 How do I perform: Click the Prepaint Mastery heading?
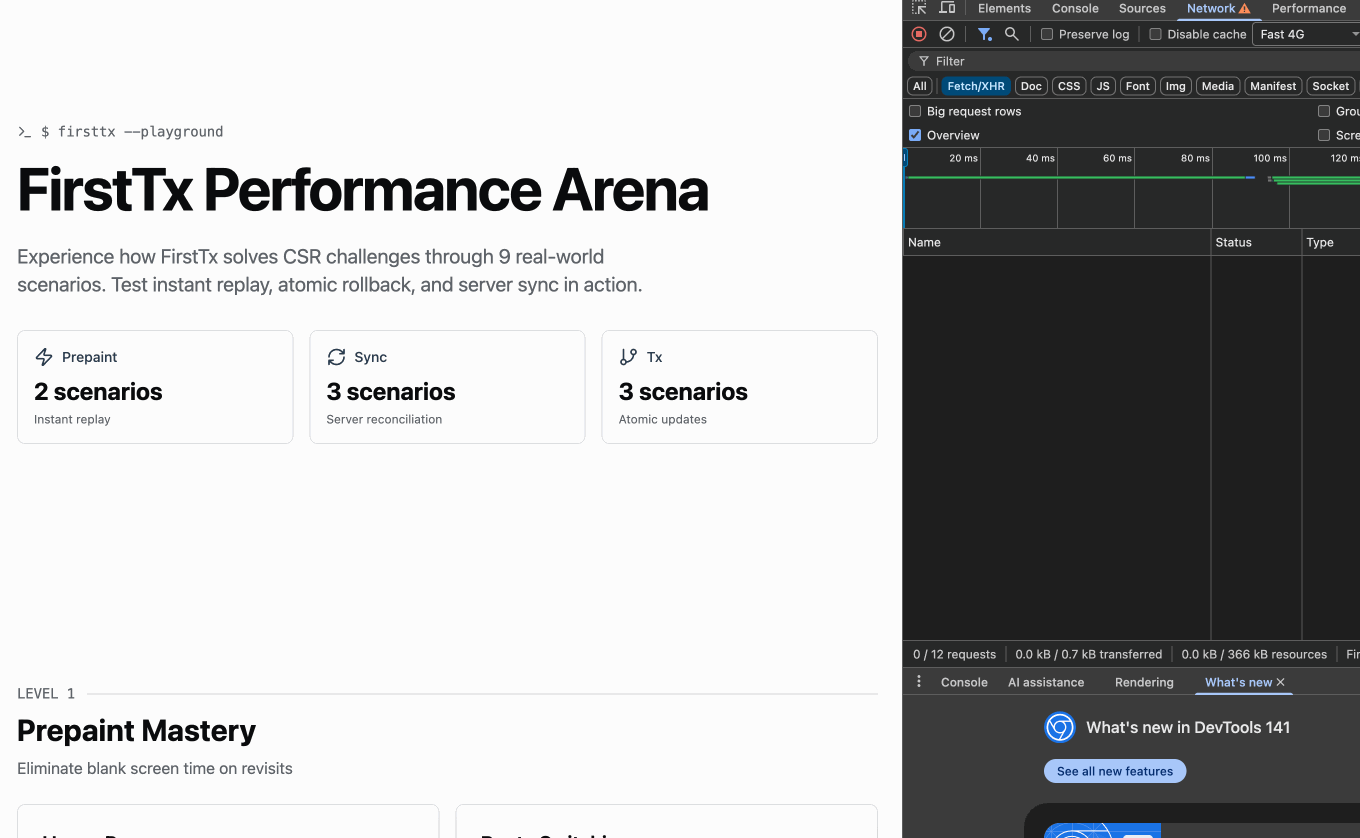[x=136, y=731]
